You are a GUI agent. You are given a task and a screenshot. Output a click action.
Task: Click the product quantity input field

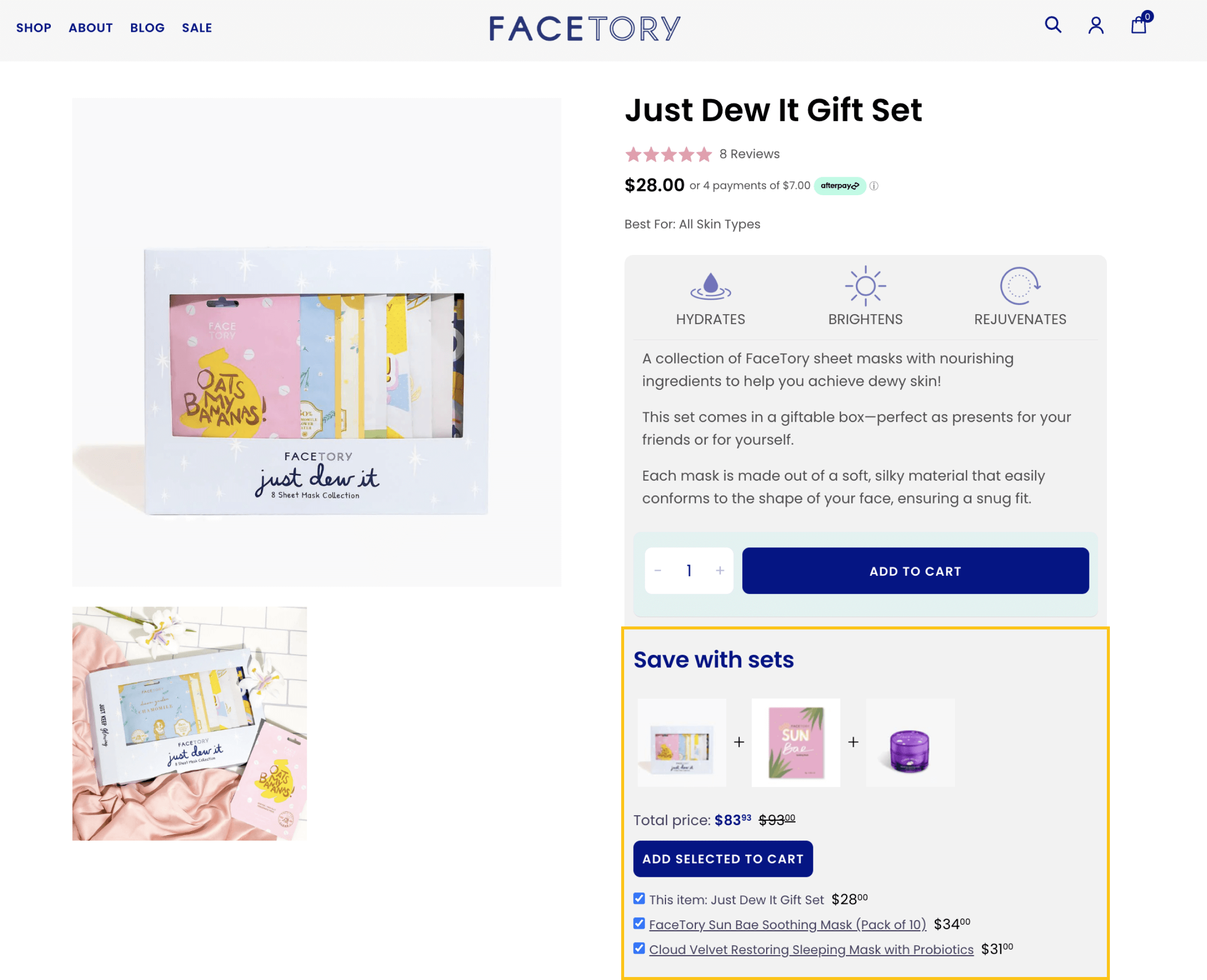click(689, 570)
